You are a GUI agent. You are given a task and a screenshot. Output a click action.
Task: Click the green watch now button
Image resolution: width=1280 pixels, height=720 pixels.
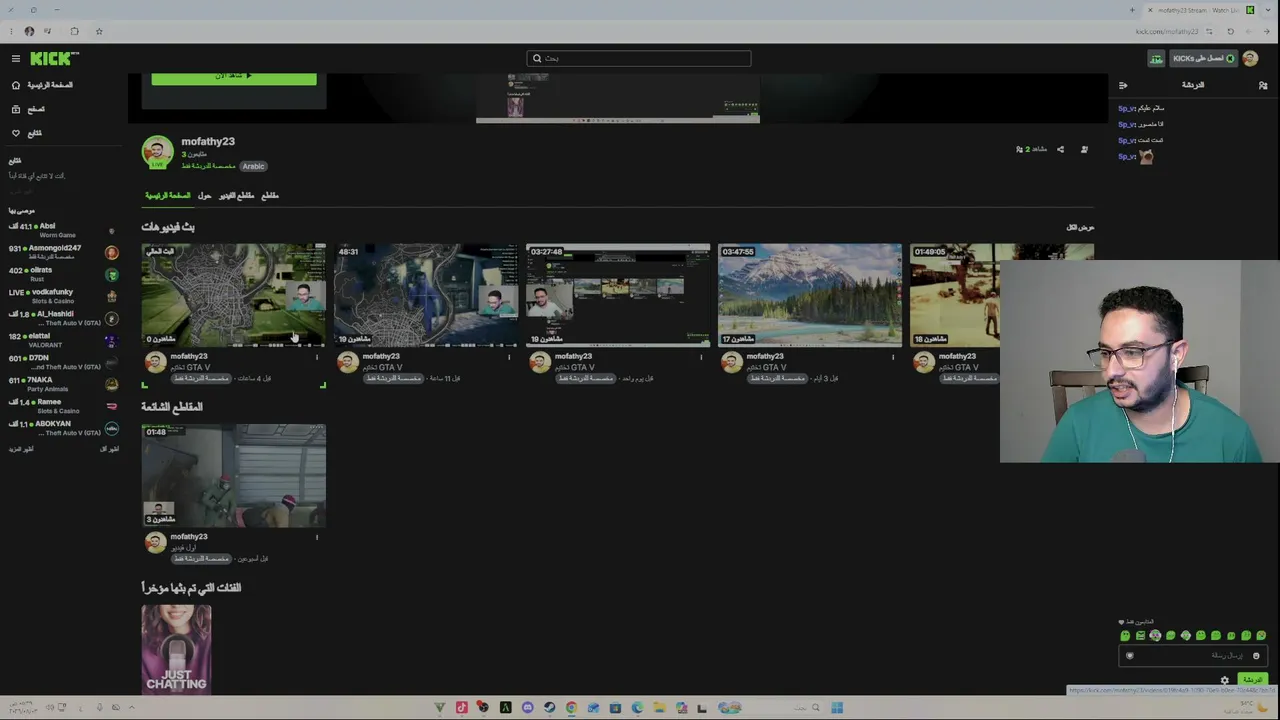(234, 77)
